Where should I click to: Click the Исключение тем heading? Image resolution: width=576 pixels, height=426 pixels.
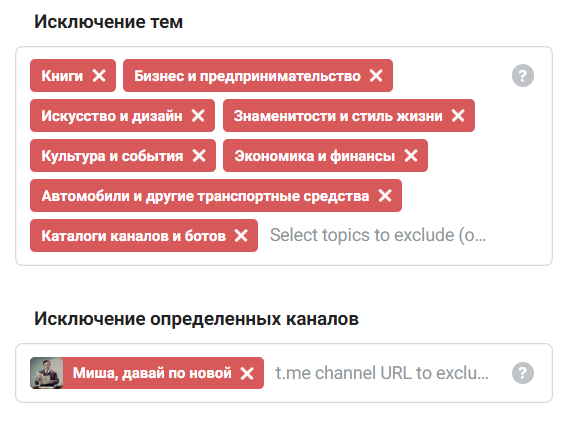pos(108,22)
